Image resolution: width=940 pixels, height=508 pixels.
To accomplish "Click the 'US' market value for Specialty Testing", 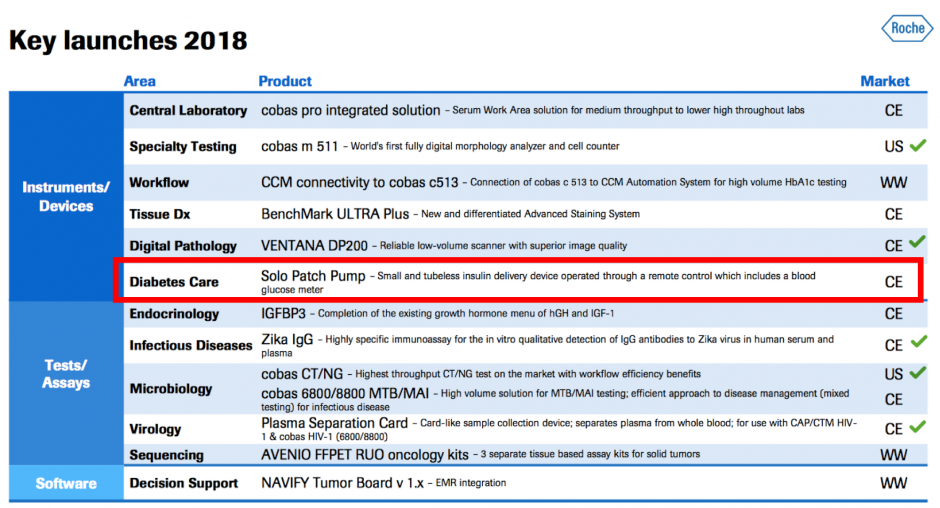I will click(894, 146).
